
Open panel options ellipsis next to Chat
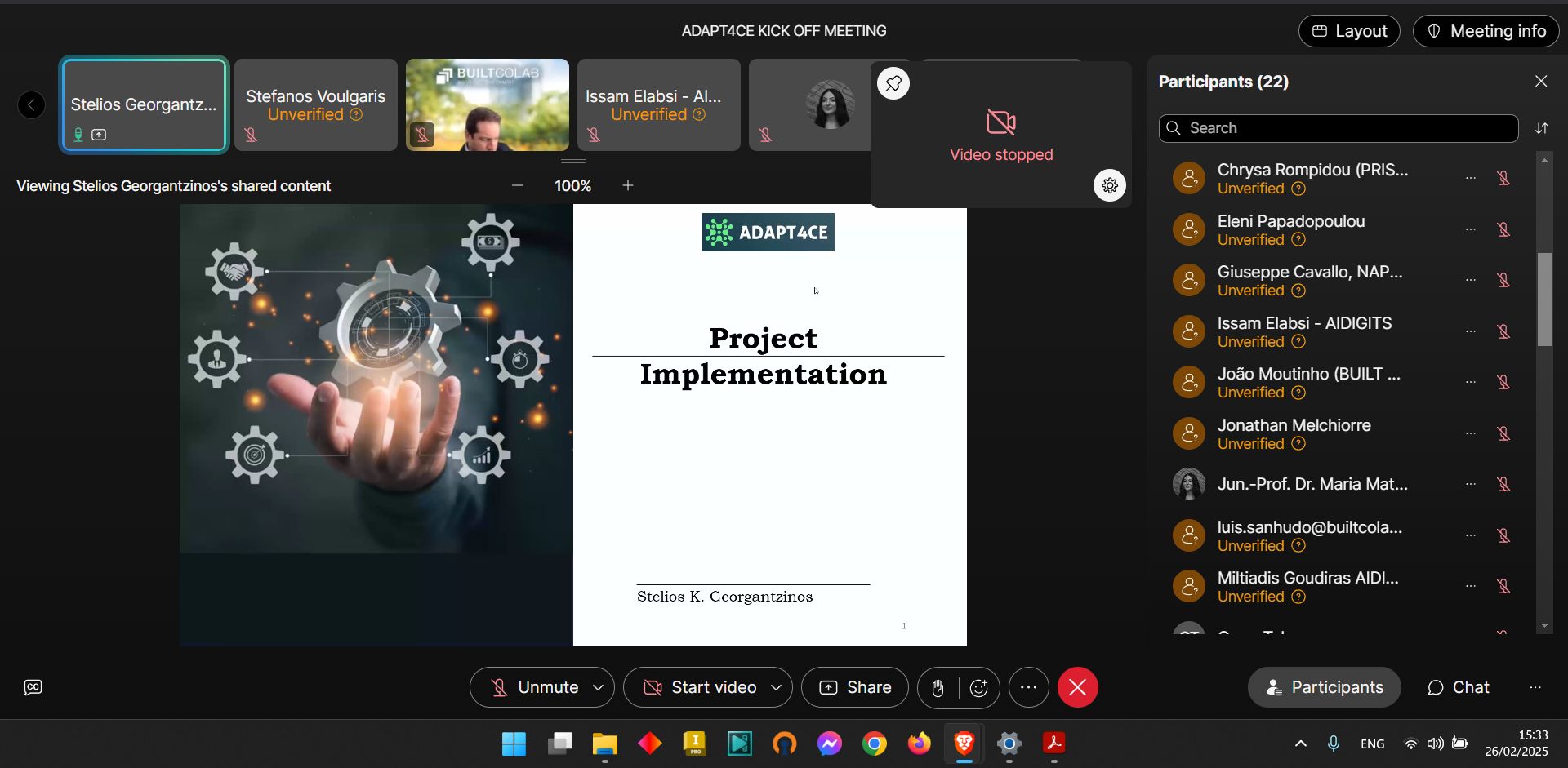[1535, 687]
